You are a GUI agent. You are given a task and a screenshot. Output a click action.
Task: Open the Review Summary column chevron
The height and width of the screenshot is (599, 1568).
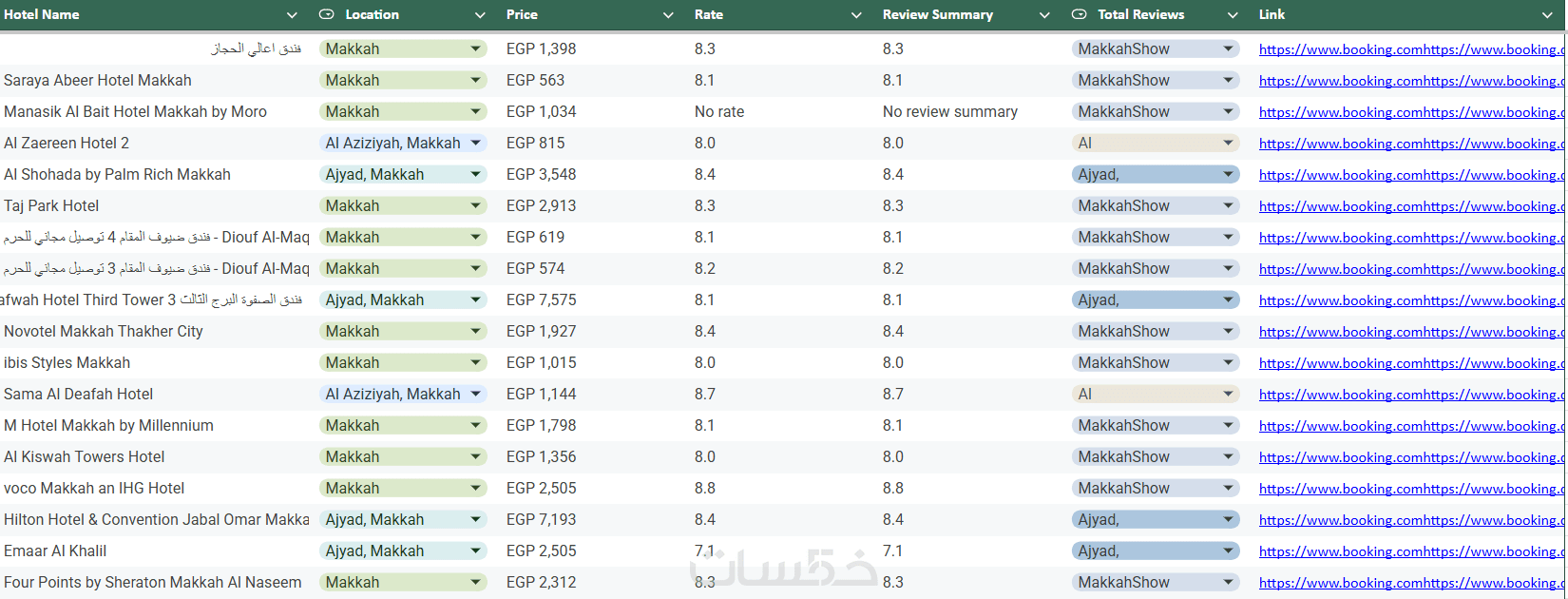[1044, 15]
